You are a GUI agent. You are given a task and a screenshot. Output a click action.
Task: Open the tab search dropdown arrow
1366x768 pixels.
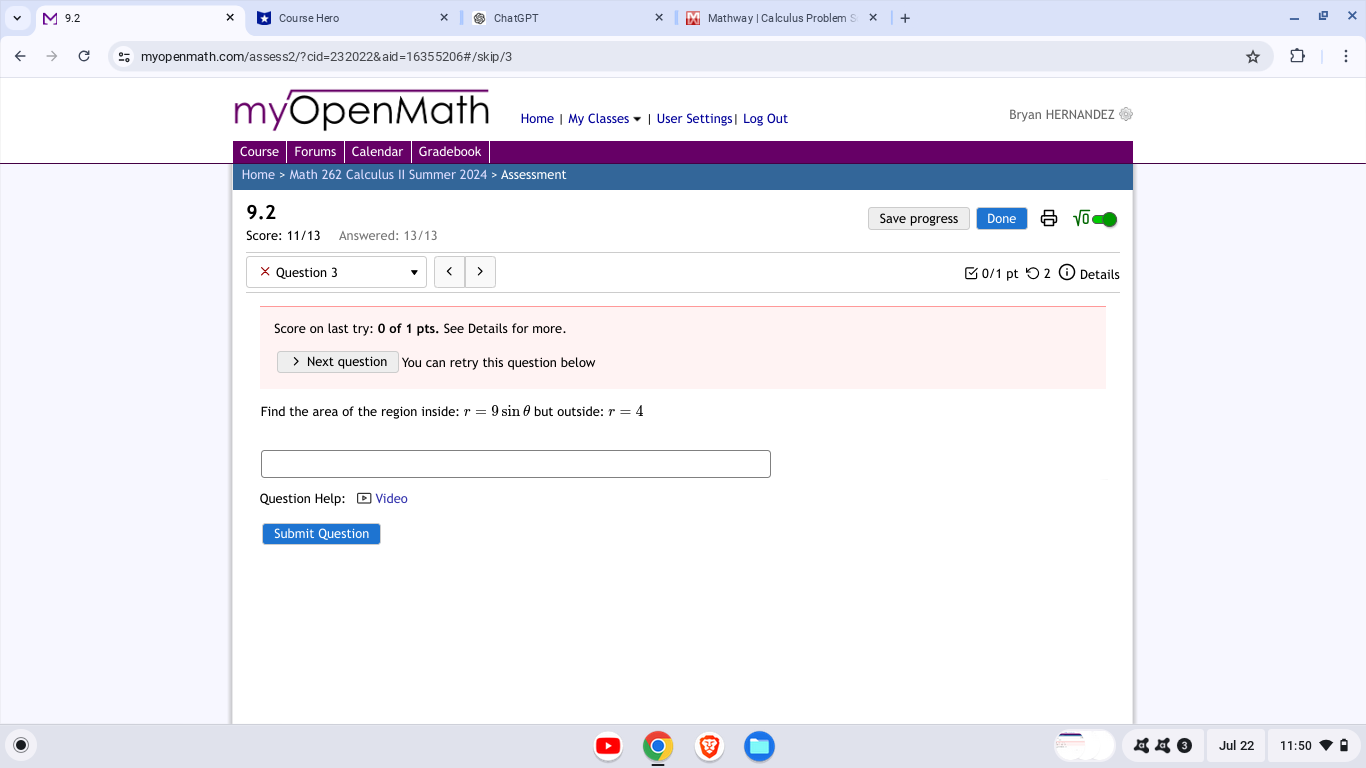point(17,18)
